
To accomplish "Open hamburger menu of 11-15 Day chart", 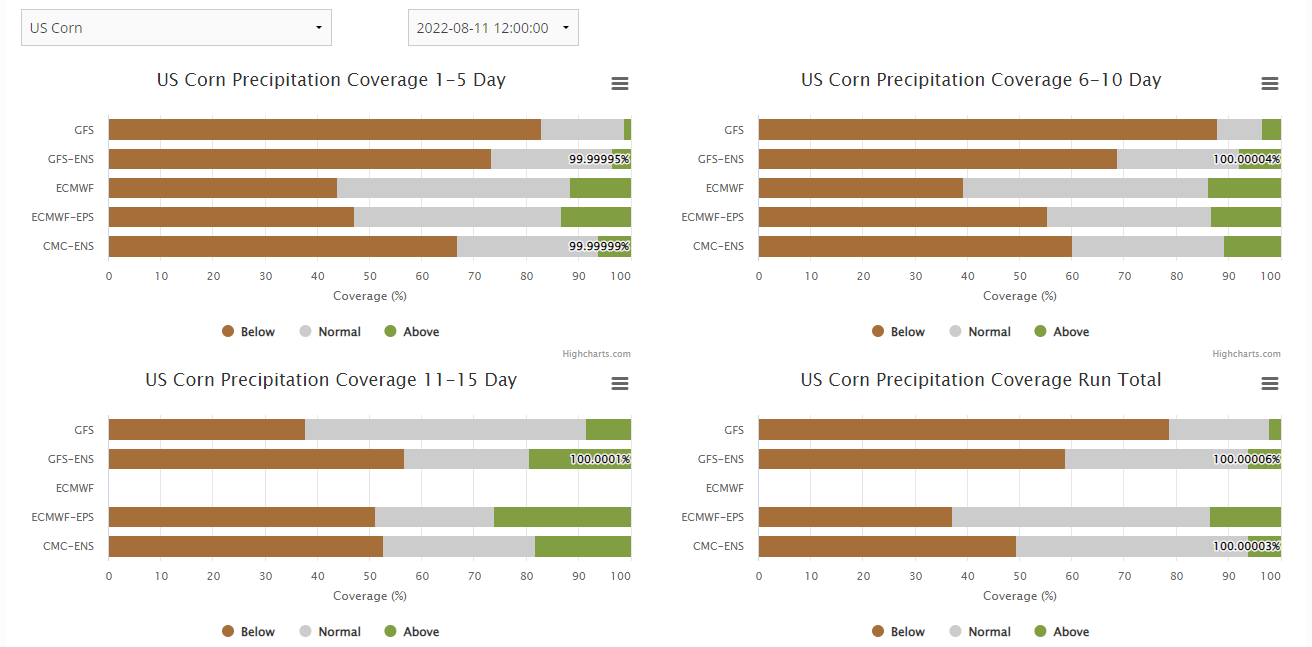I will (x=619, y=384).
